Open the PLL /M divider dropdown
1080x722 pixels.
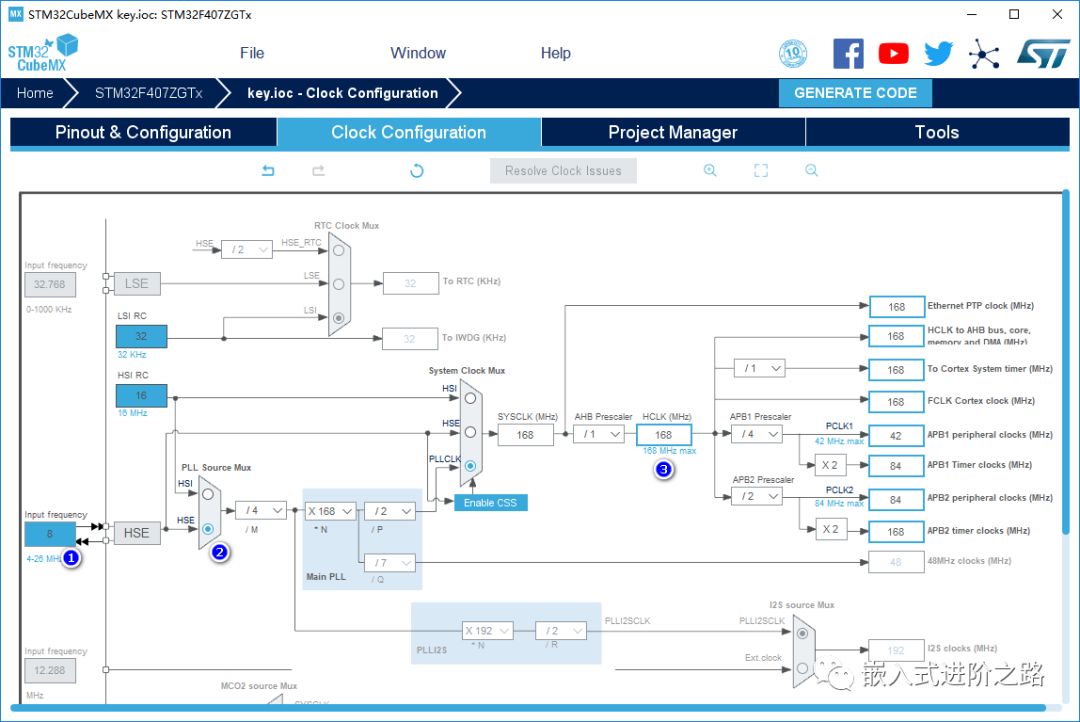point(261,510)
